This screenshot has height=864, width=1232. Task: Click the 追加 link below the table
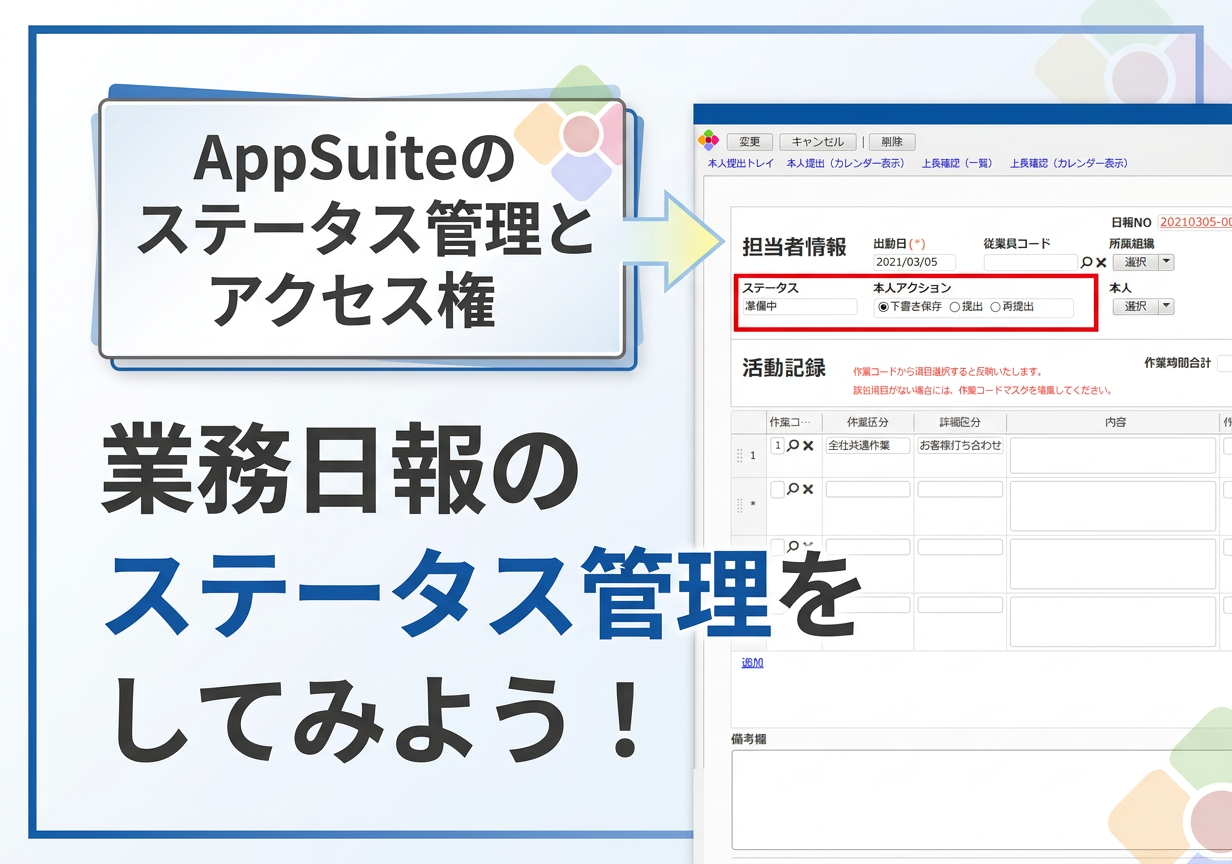pyautogui.click(x=752, y=662)
